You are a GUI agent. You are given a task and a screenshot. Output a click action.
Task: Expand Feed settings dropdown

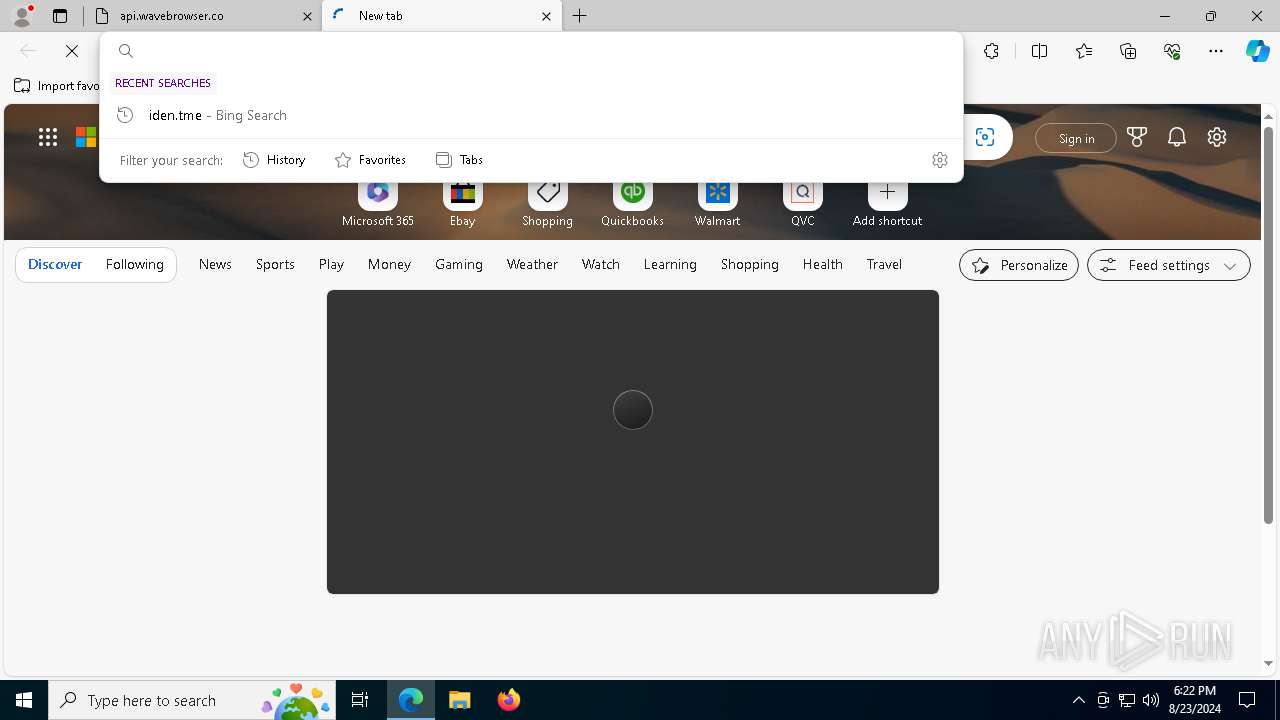pos(1168,265)
